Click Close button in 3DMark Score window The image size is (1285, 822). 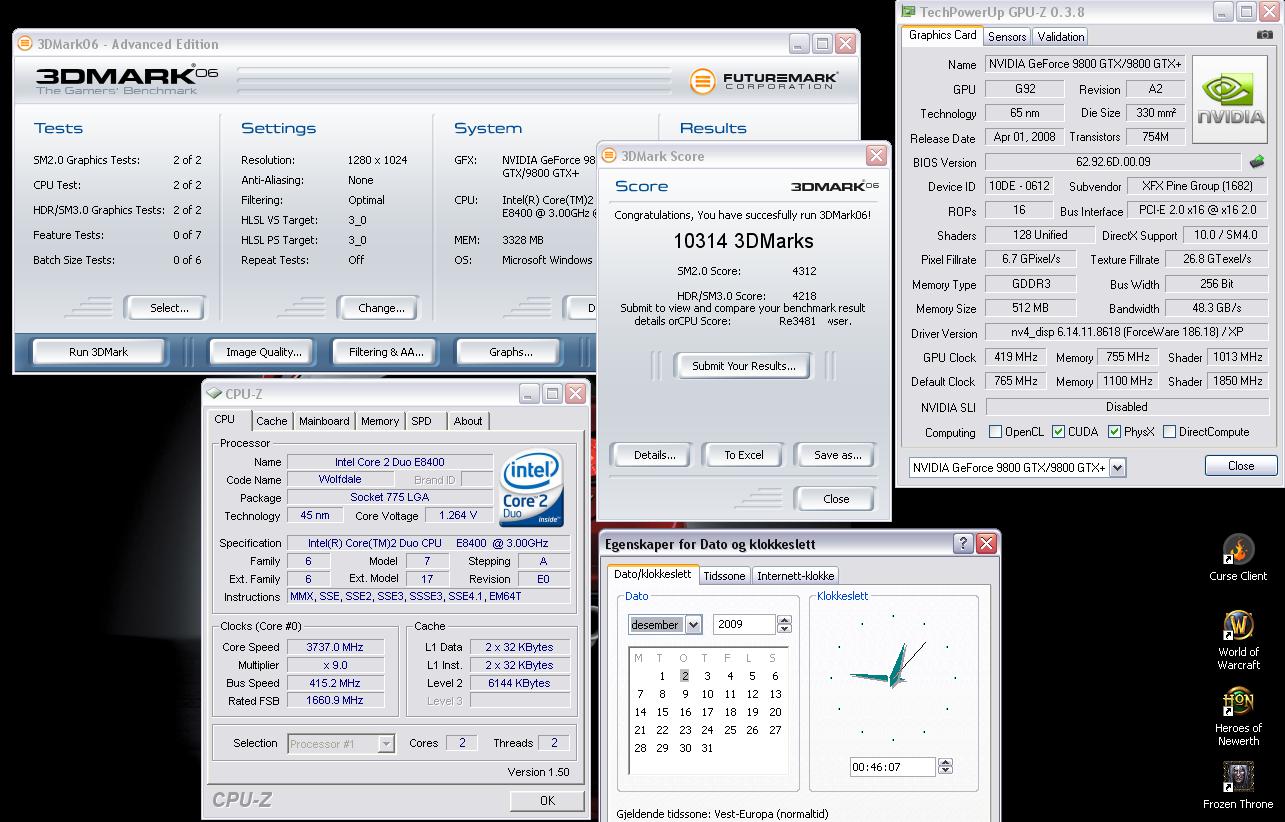836,499
